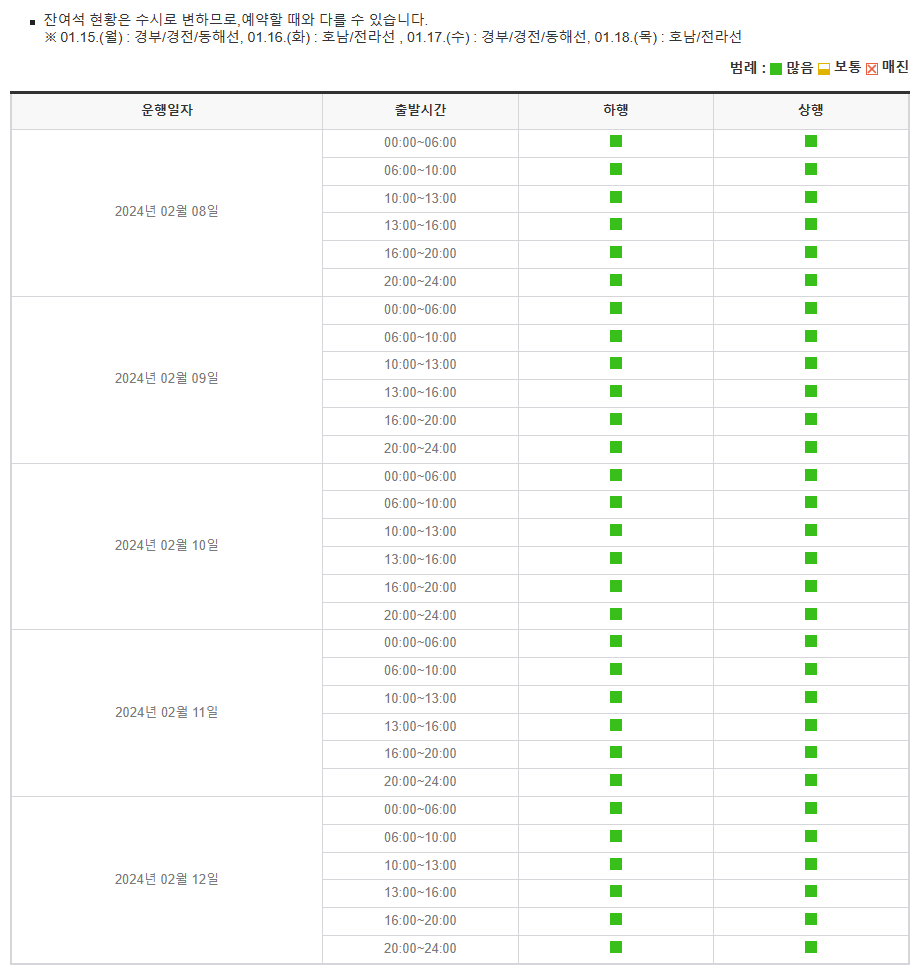Click 10:00~13:00 time cell under 02월 11일
The image size is (924, 972).
(x=420, y=698)
